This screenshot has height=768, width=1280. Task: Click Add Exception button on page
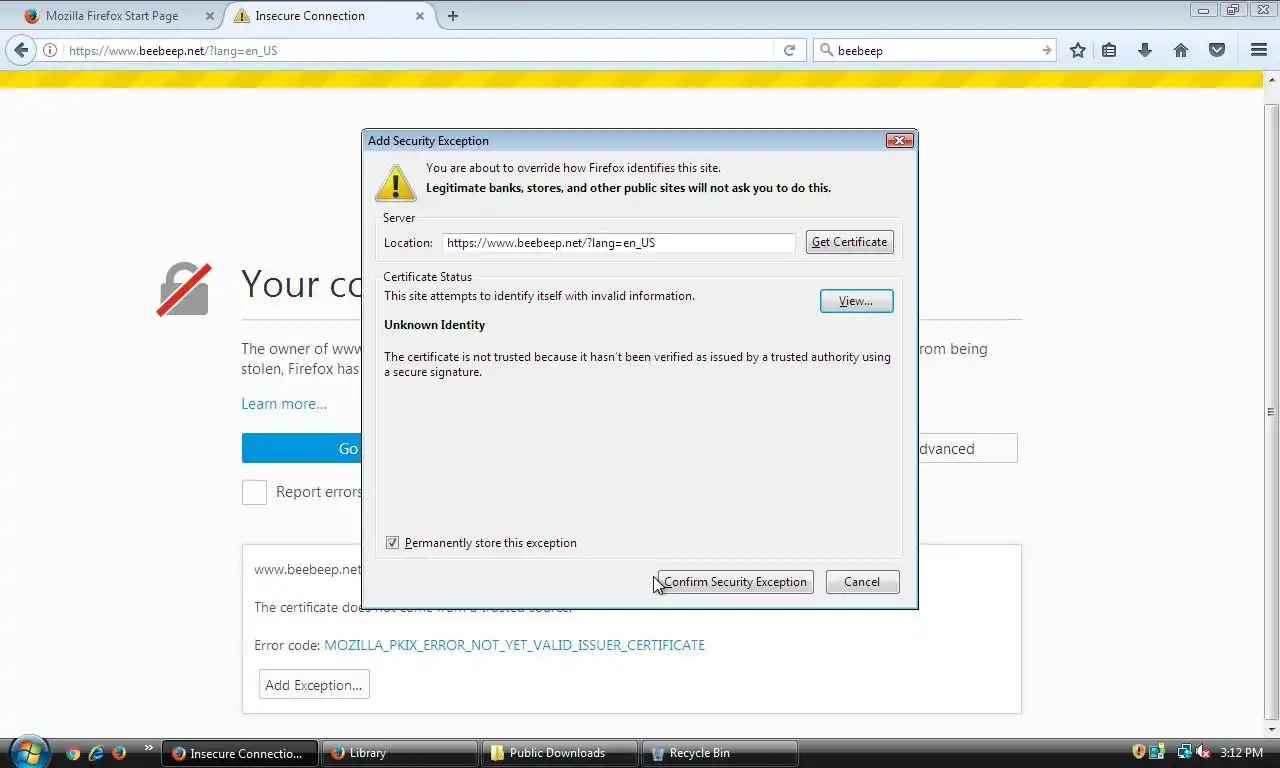[314, 685]
